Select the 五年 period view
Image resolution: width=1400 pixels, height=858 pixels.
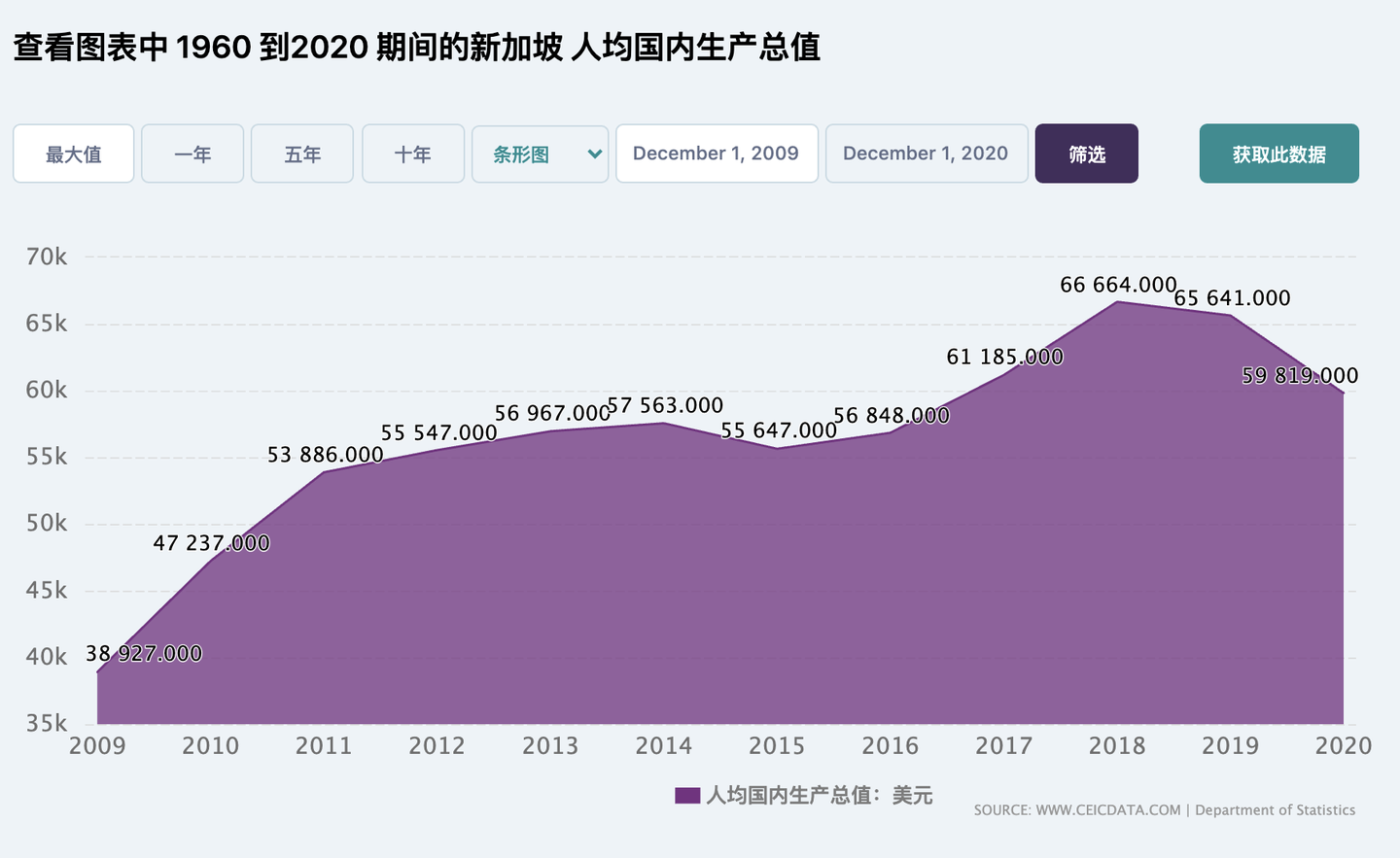pos(301,154)
